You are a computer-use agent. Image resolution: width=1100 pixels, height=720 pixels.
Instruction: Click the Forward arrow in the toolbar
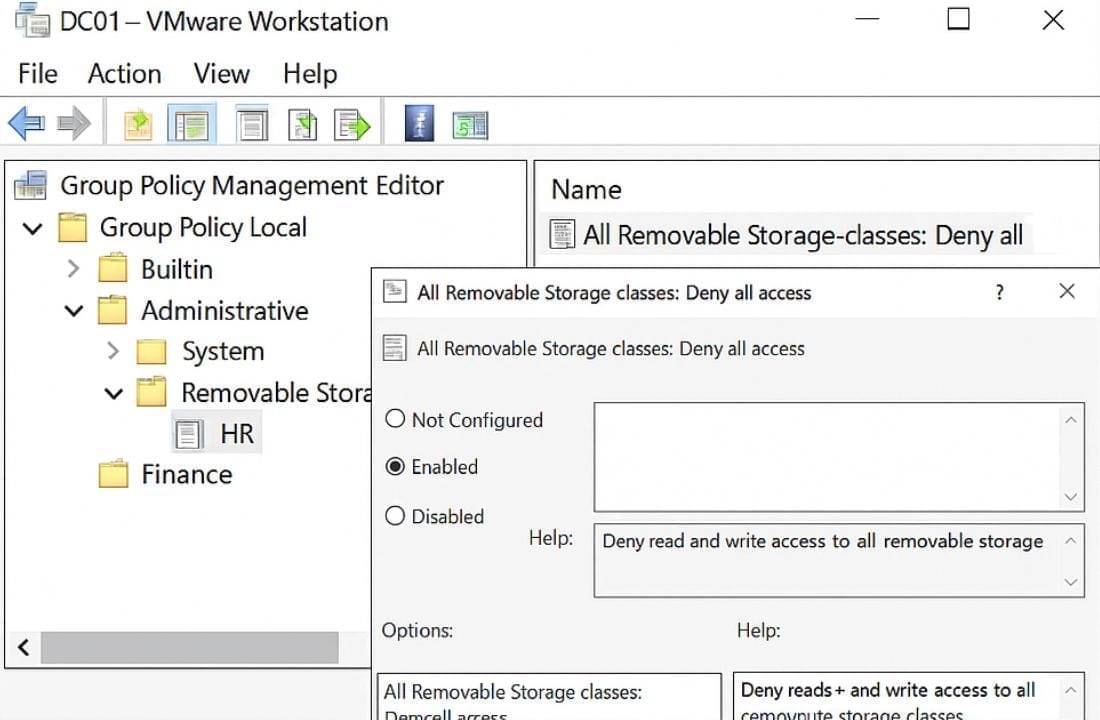[x=74, y=124]
